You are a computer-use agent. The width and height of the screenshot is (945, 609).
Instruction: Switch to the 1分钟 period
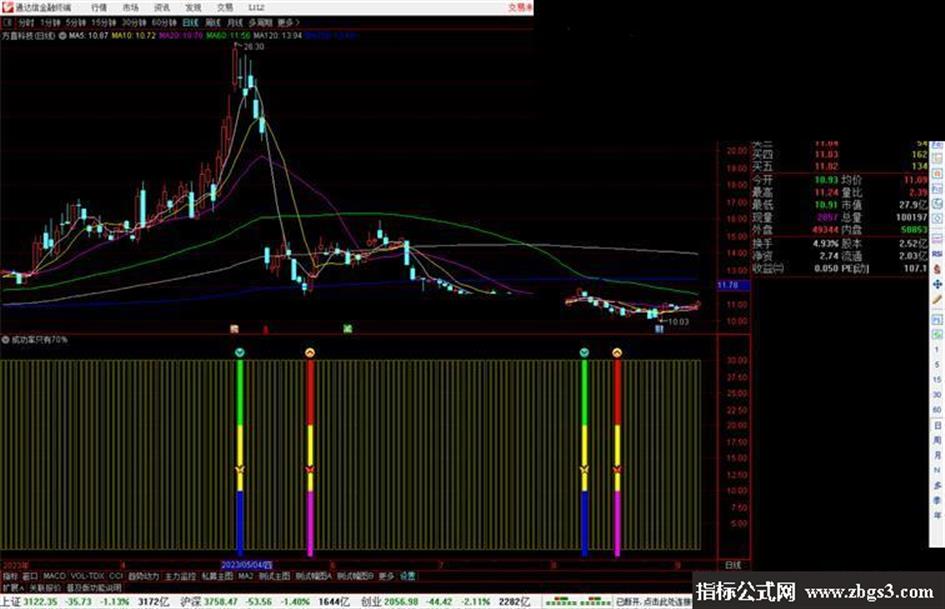(x=50, y=22)
